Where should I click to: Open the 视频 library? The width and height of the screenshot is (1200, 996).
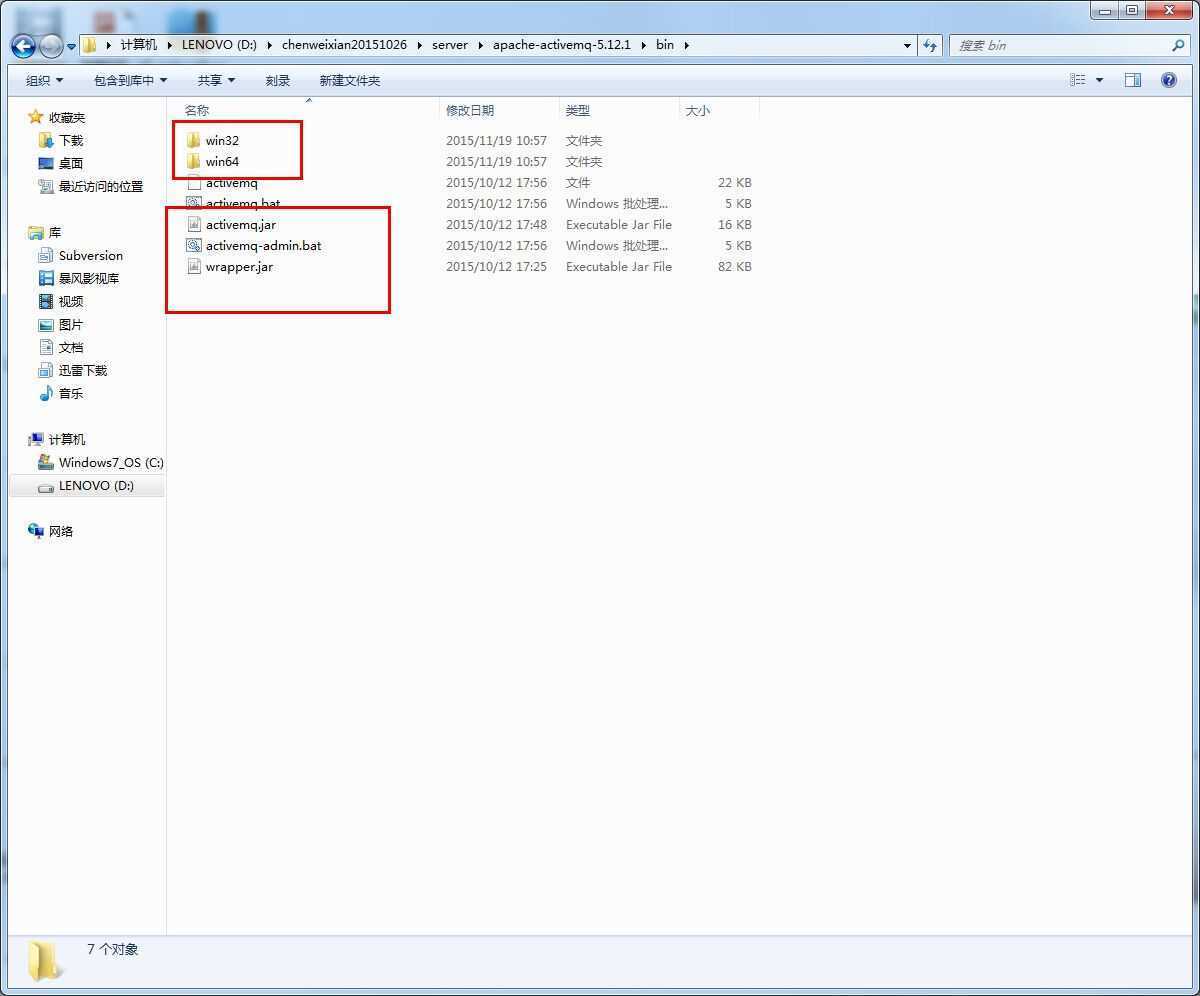click(x=70, y=301)
